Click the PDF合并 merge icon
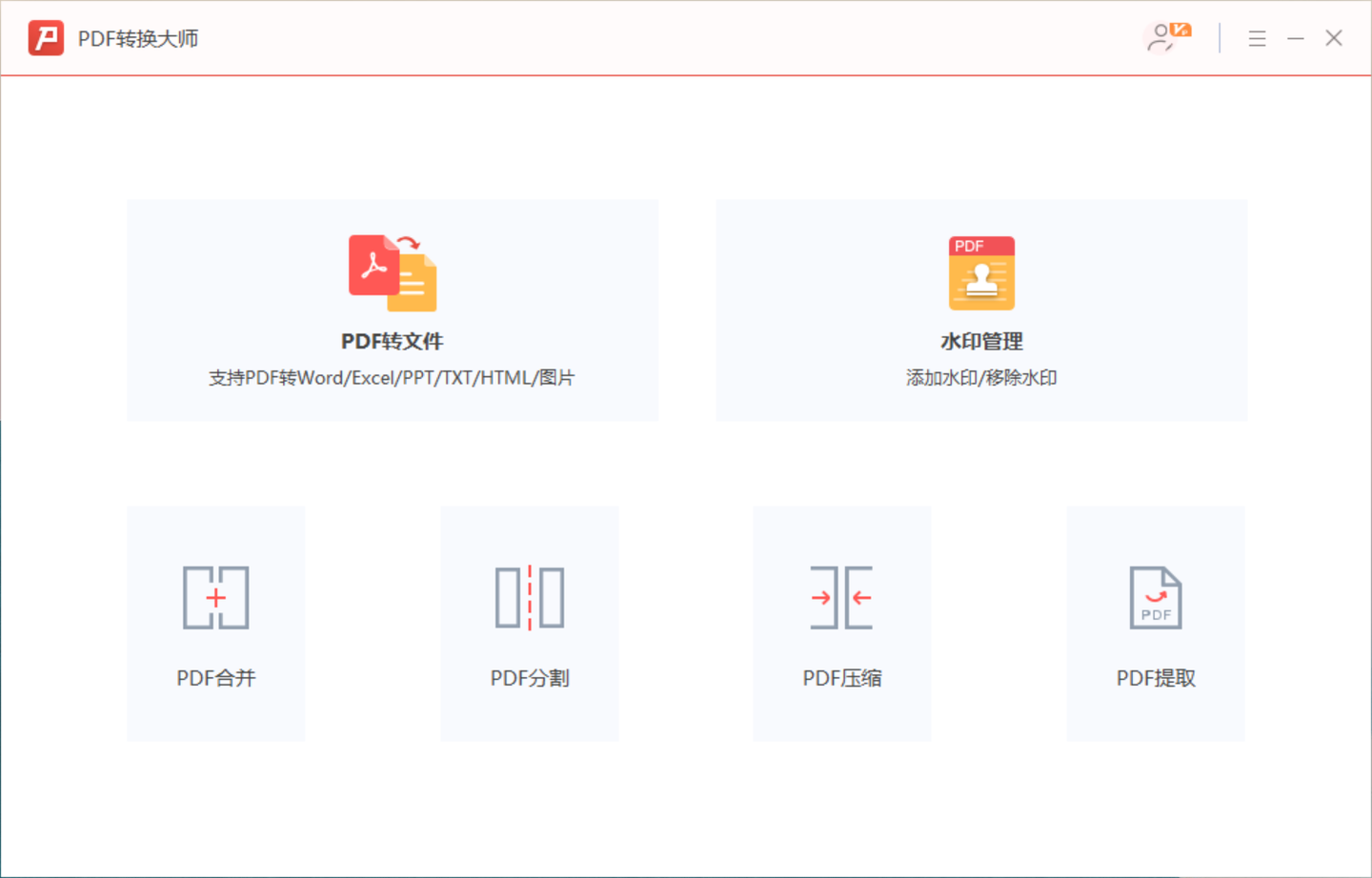 click(x=216, y=598)
